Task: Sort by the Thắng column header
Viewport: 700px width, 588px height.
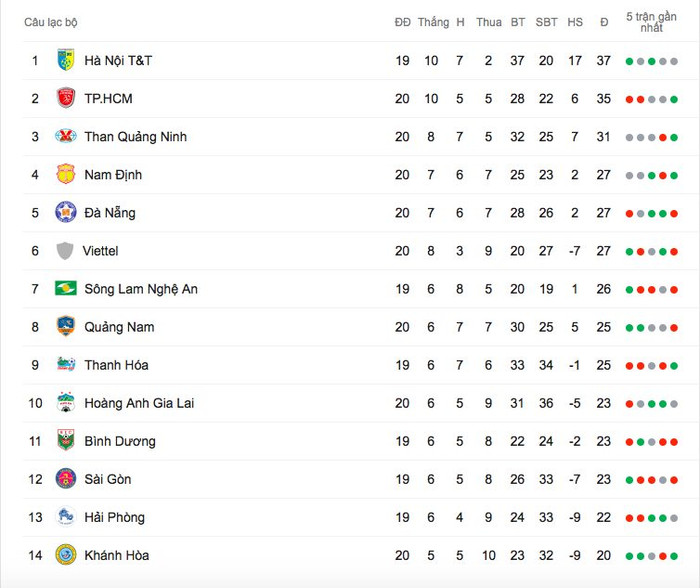Action: [433, 22]
